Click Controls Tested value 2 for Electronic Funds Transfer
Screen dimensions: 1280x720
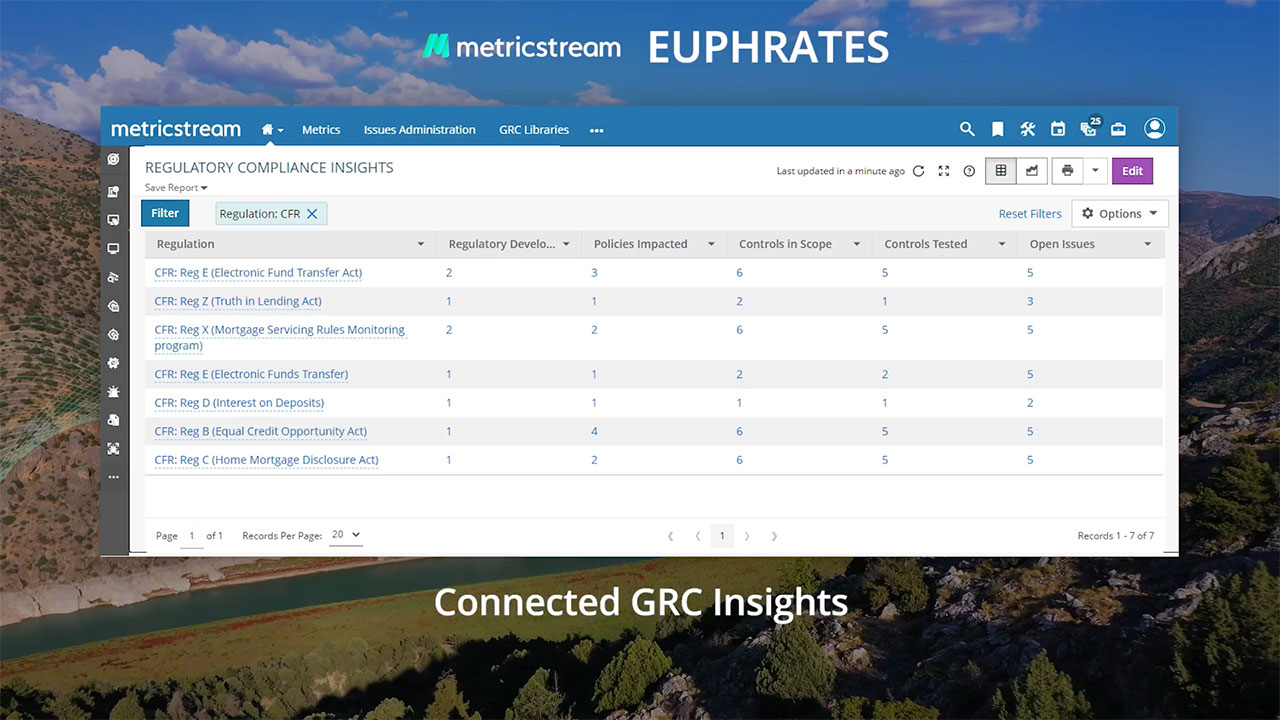(x=885, y=374)
